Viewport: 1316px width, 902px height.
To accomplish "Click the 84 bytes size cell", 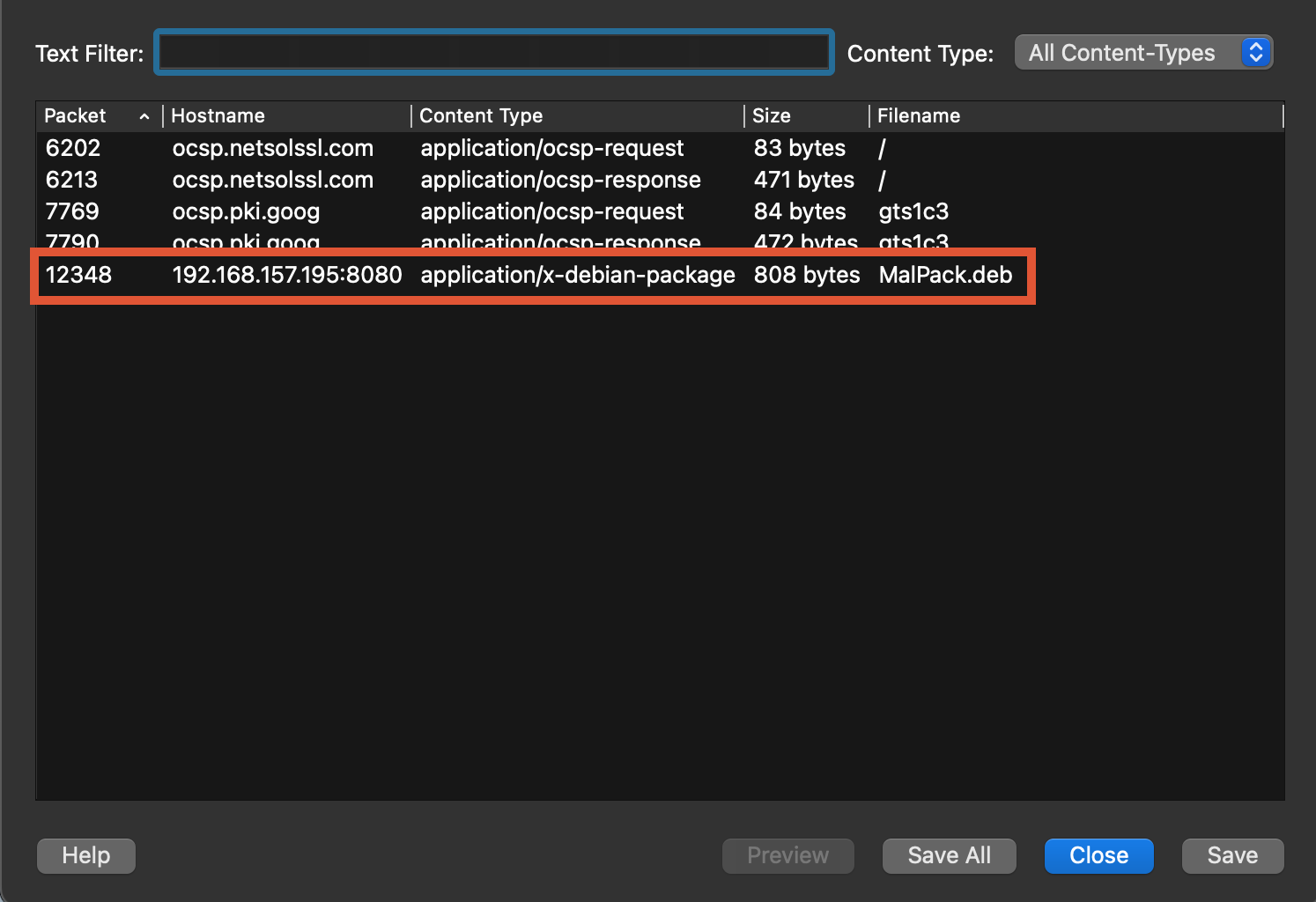I will [800, 211].
